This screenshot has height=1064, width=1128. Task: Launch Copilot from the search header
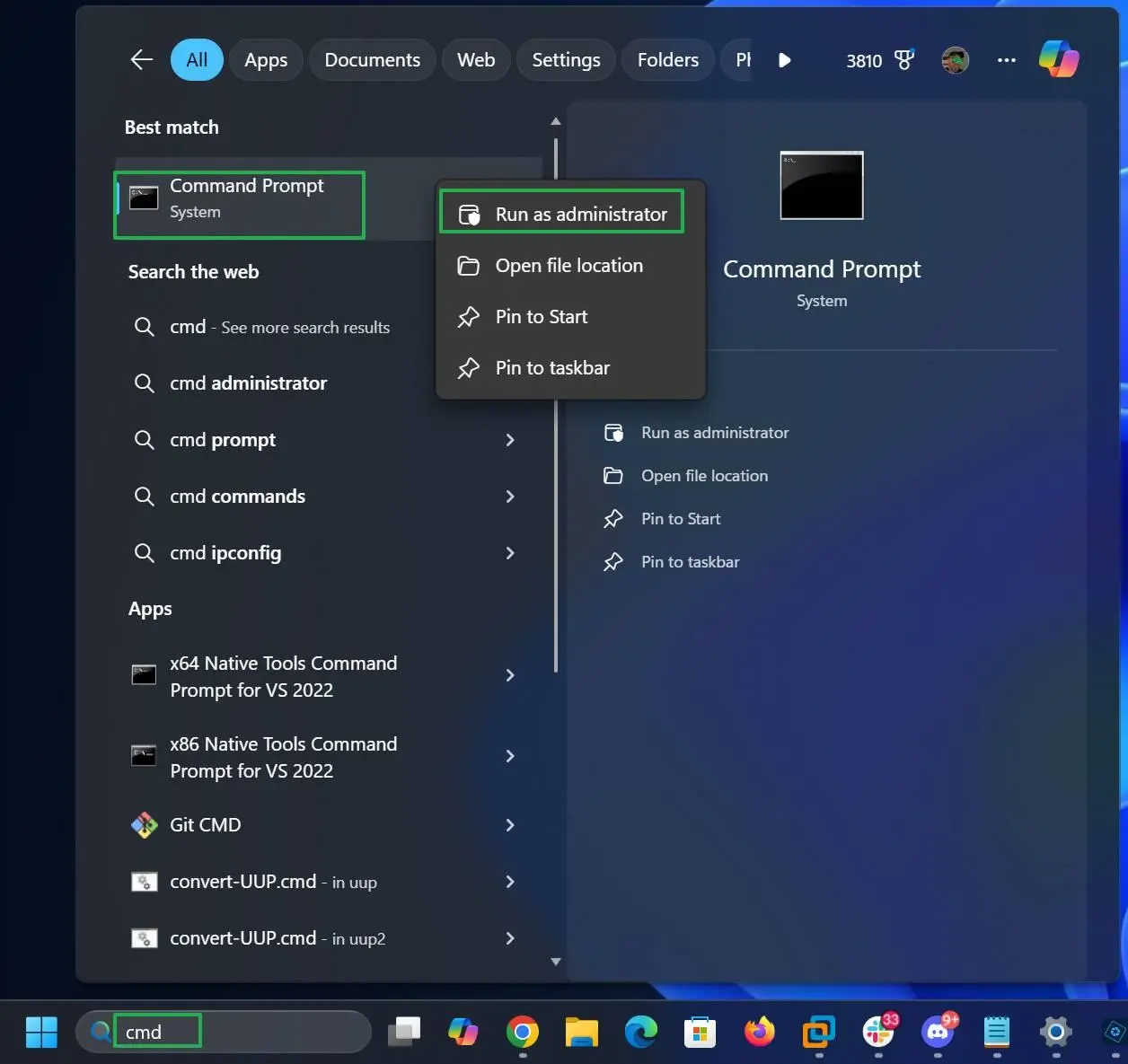(1059, 59)
